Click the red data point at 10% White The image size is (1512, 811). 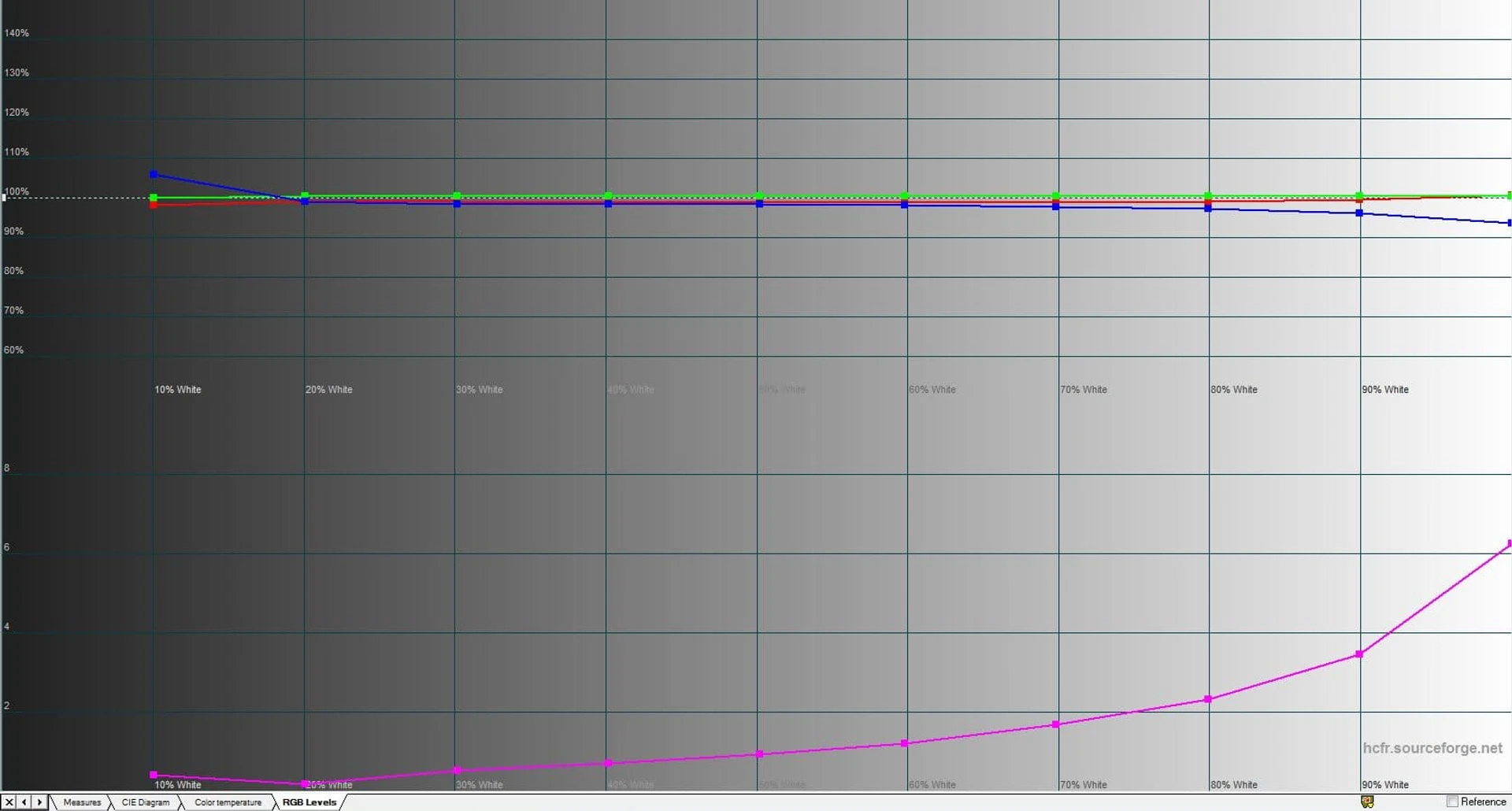click(x=154, y=205)
